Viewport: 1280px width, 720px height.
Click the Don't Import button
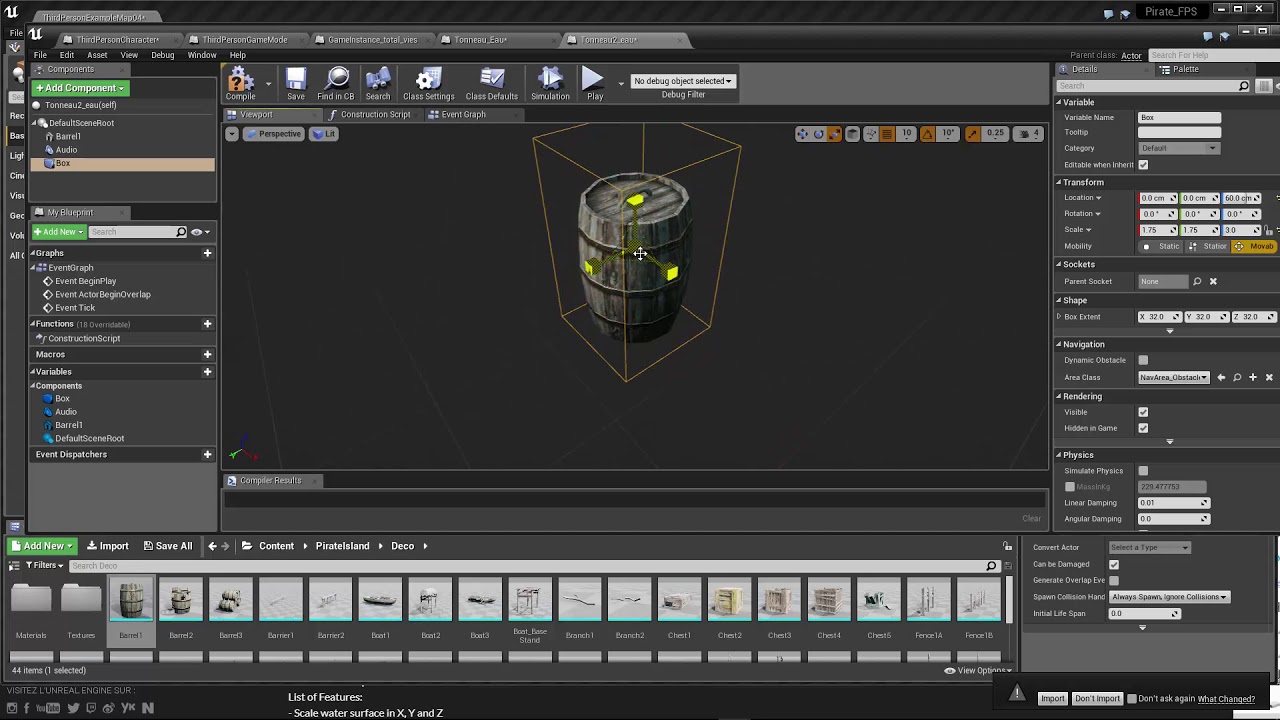point(1097,699)
